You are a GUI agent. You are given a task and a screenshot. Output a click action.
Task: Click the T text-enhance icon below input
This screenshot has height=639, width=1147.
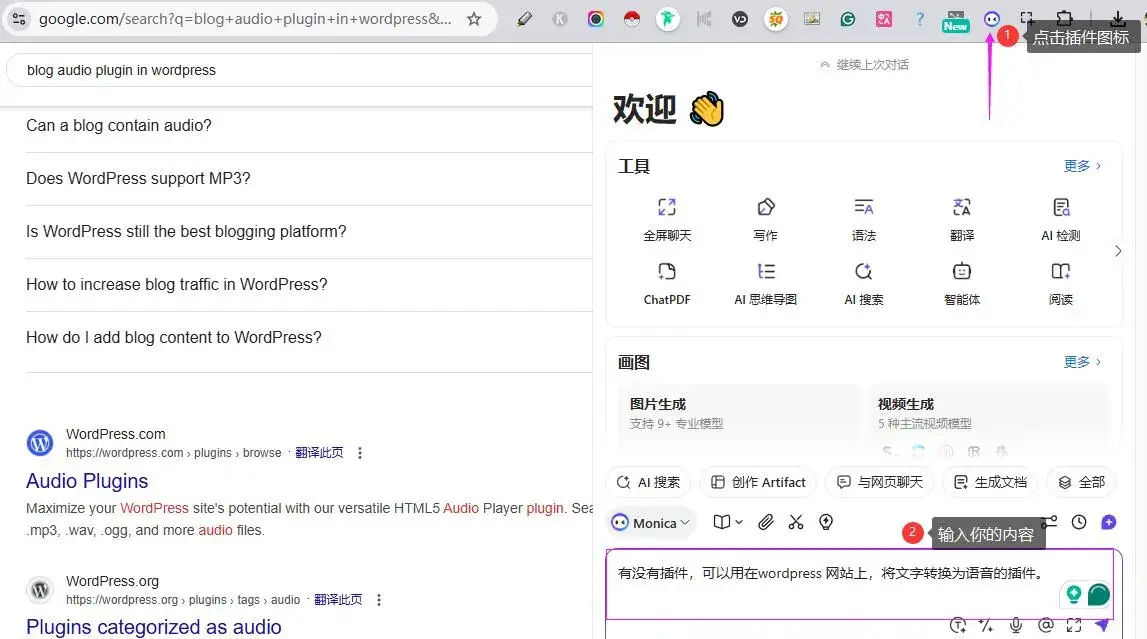(x=958, y=625)
